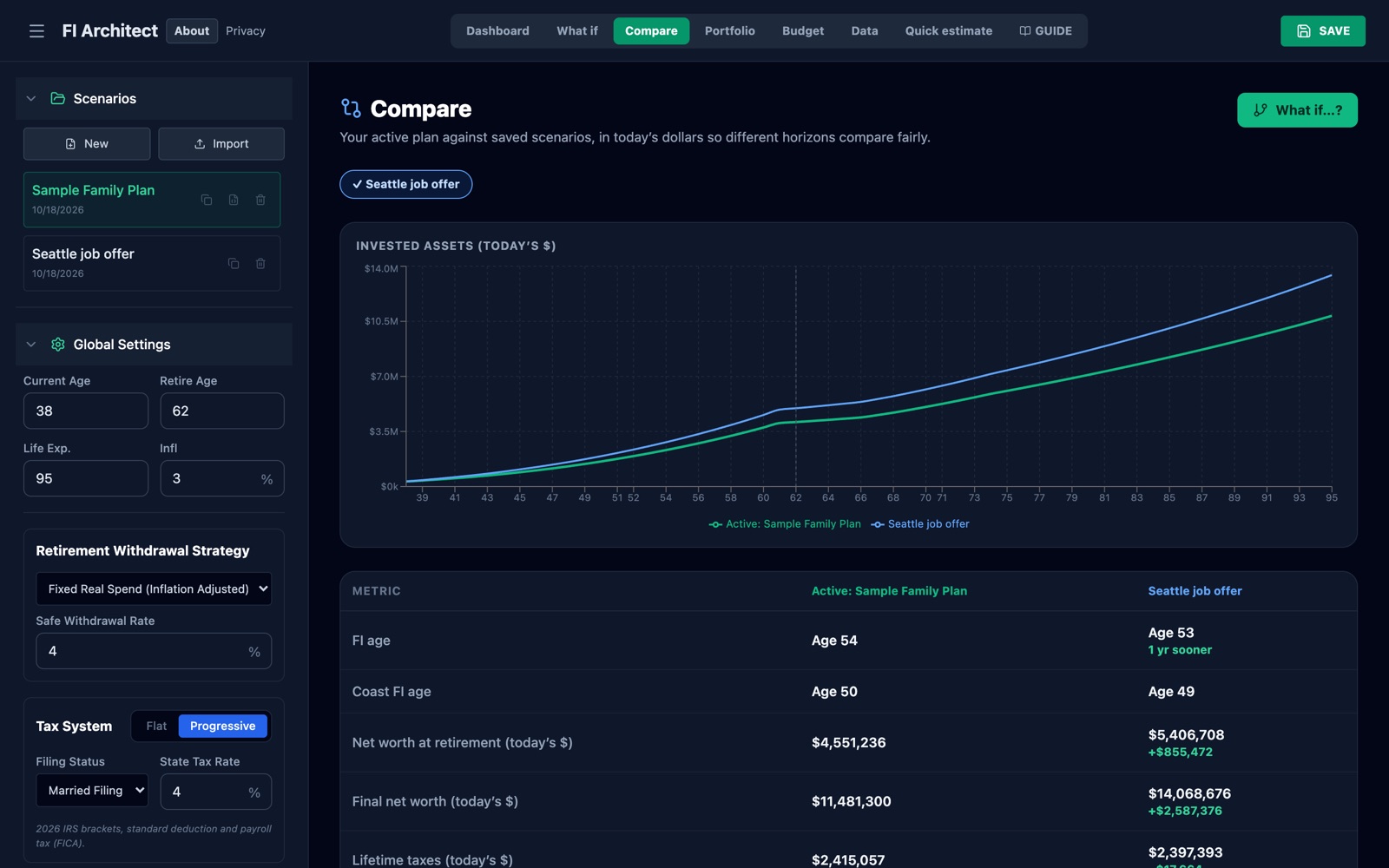The image size is (1389, 868).
Task: Collapse the Scenarios section
Action: tap(31, 98)
